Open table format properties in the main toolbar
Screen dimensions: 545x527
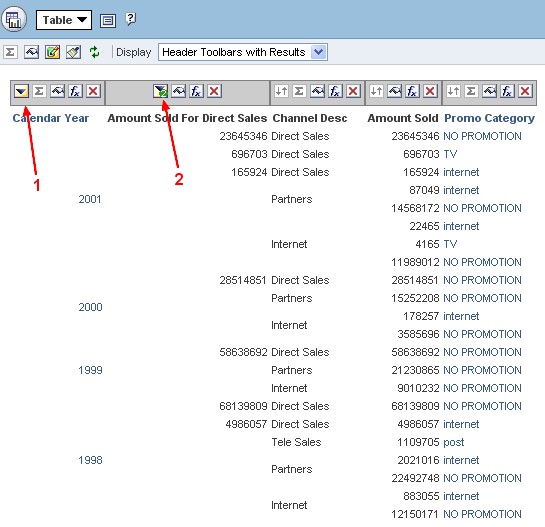pyautogui.click(x=31, y=52)
